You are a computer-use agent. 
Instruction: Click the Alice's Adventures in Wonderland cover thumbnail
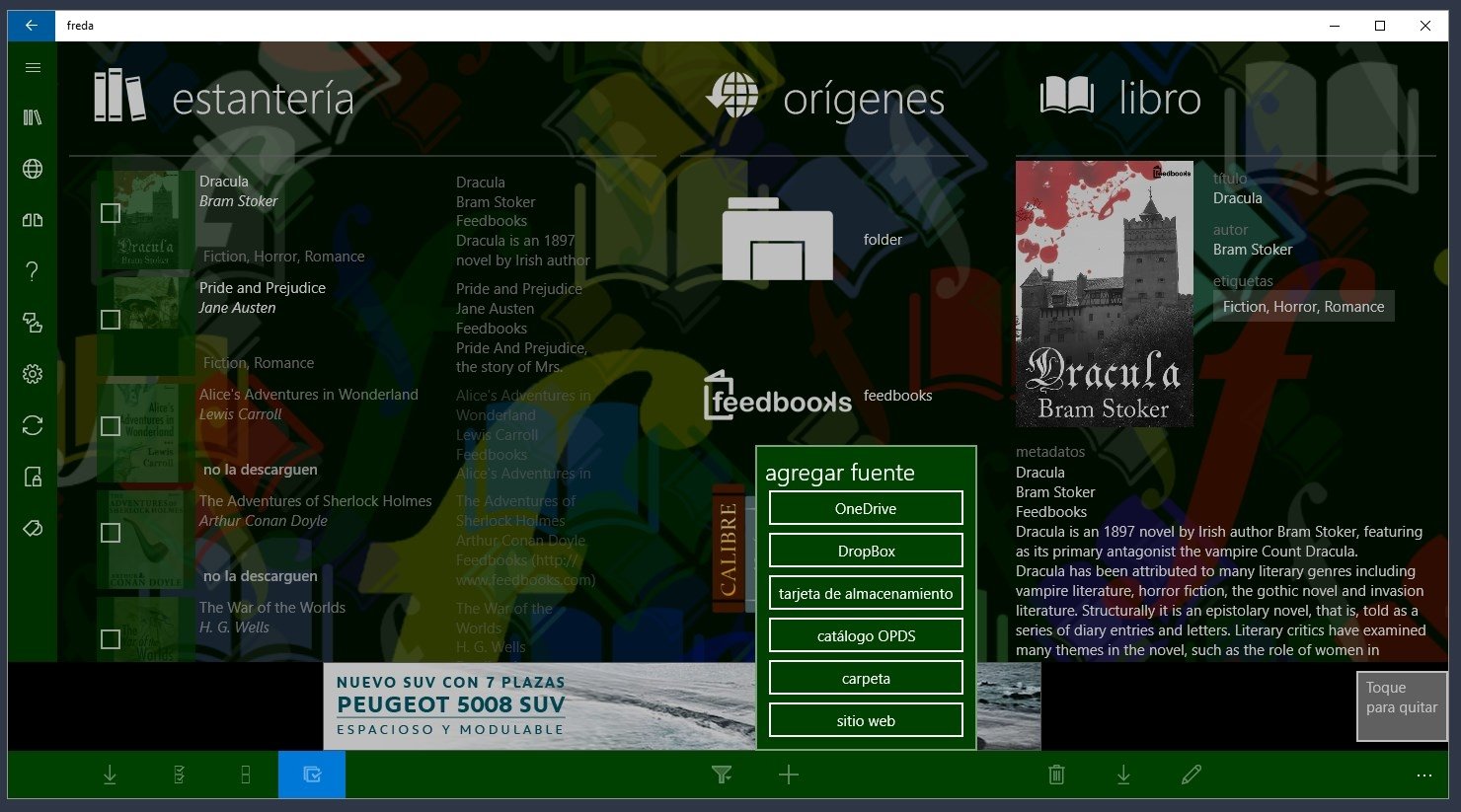[x=146, y=433]
